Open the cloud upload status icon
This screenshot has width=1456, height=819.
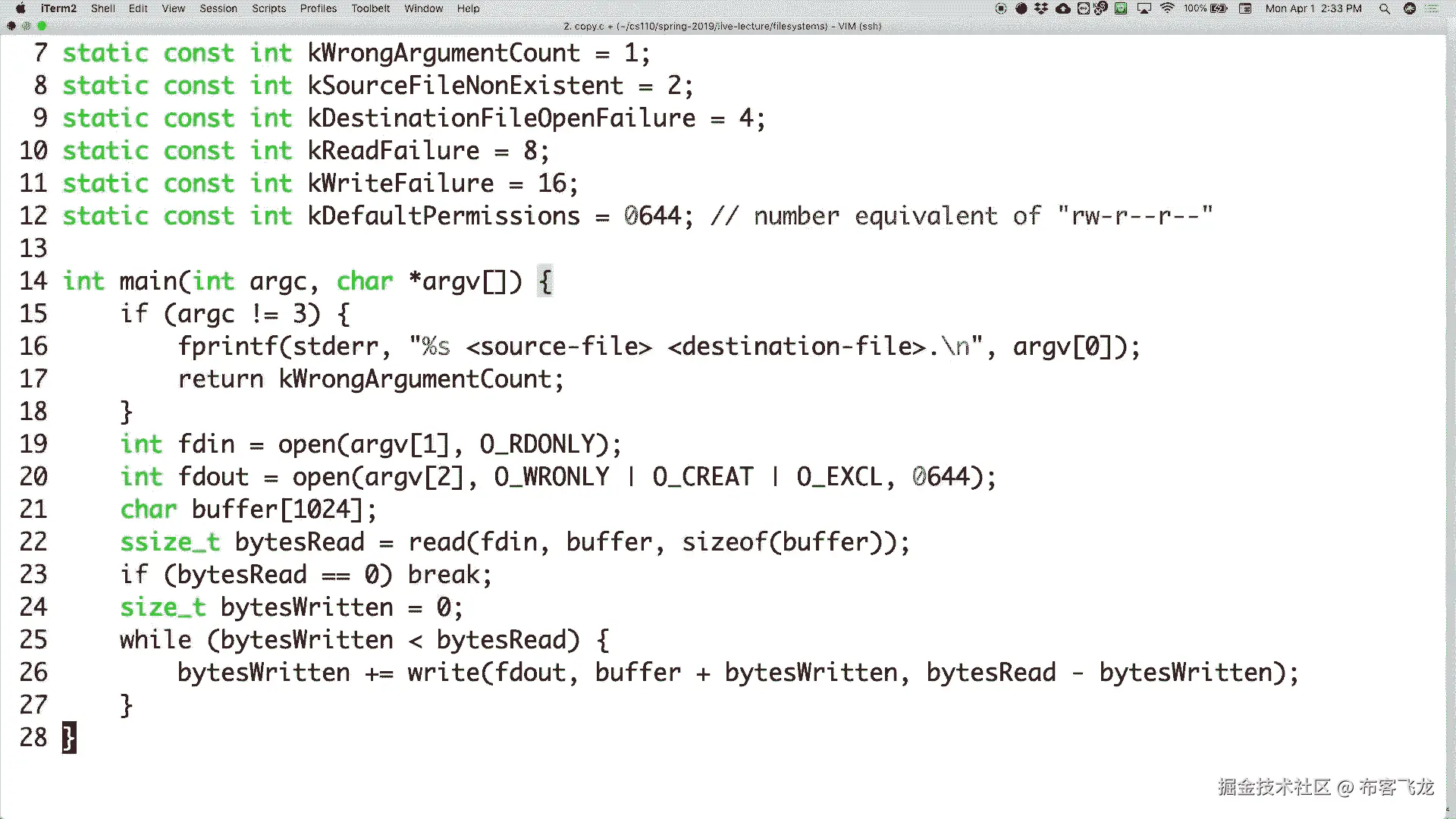coord(1063,8)
